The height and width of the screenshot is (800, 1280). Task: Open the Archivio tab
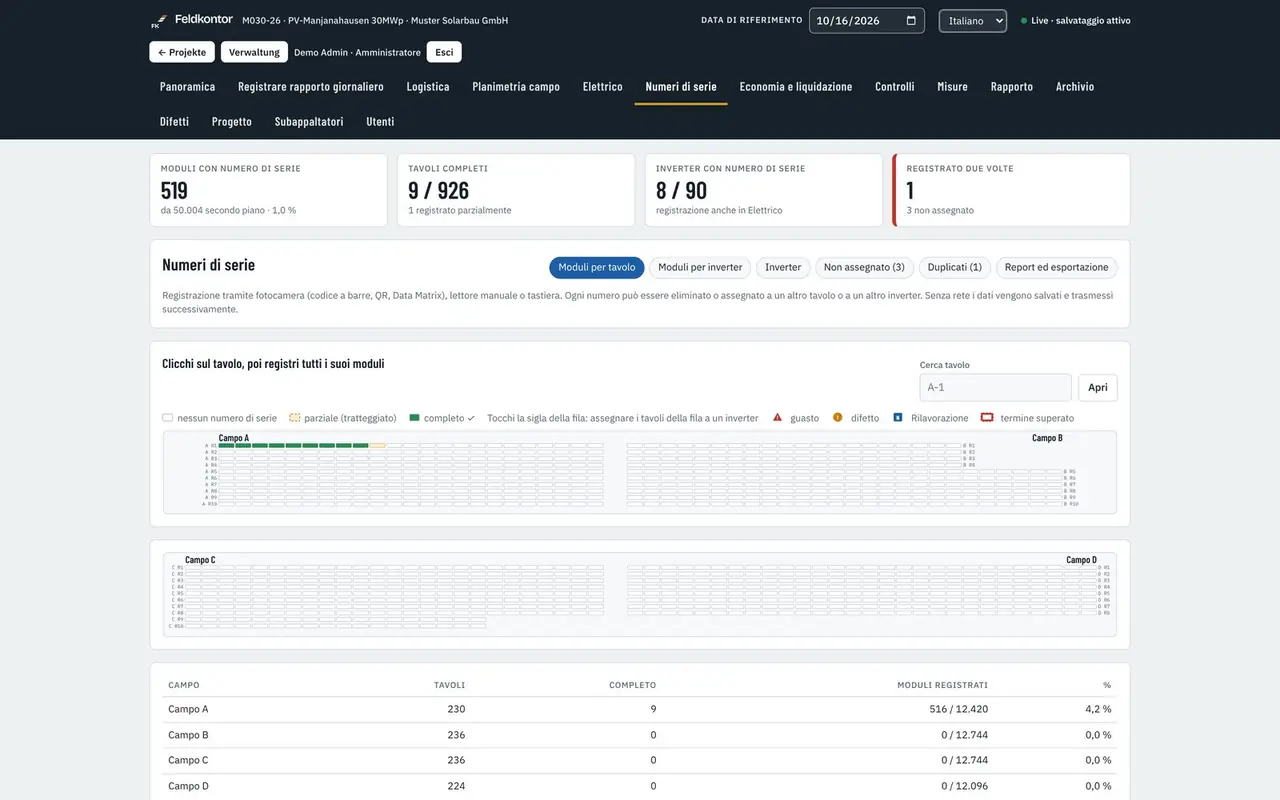point(1075,87)
